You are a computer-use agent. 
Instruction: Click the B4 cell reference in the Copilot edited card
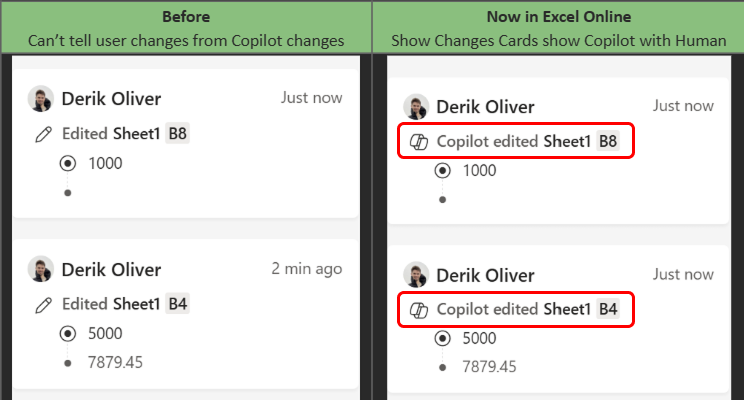pos(608,309)
